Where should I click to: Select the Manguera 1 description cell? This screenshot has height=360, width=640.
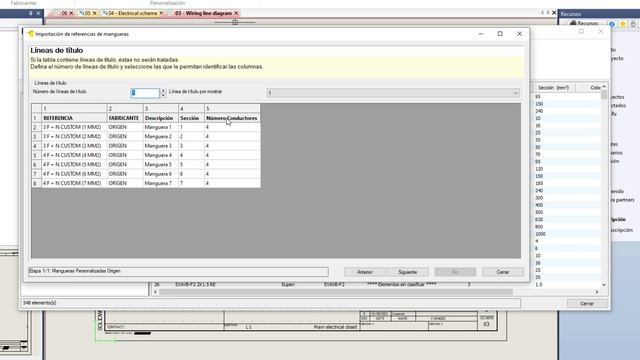(160, 127)
